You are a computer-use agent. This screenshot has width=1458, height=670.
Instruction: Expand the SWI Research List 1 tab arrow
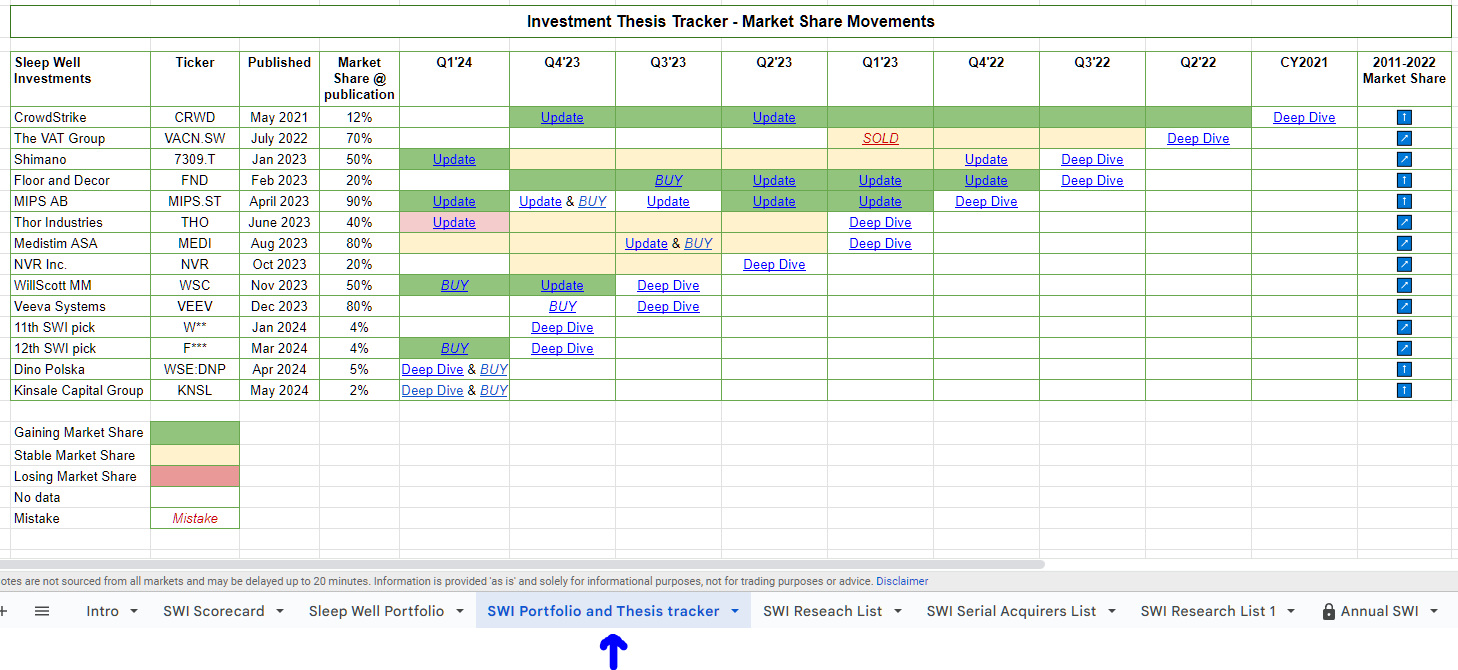1291,611
